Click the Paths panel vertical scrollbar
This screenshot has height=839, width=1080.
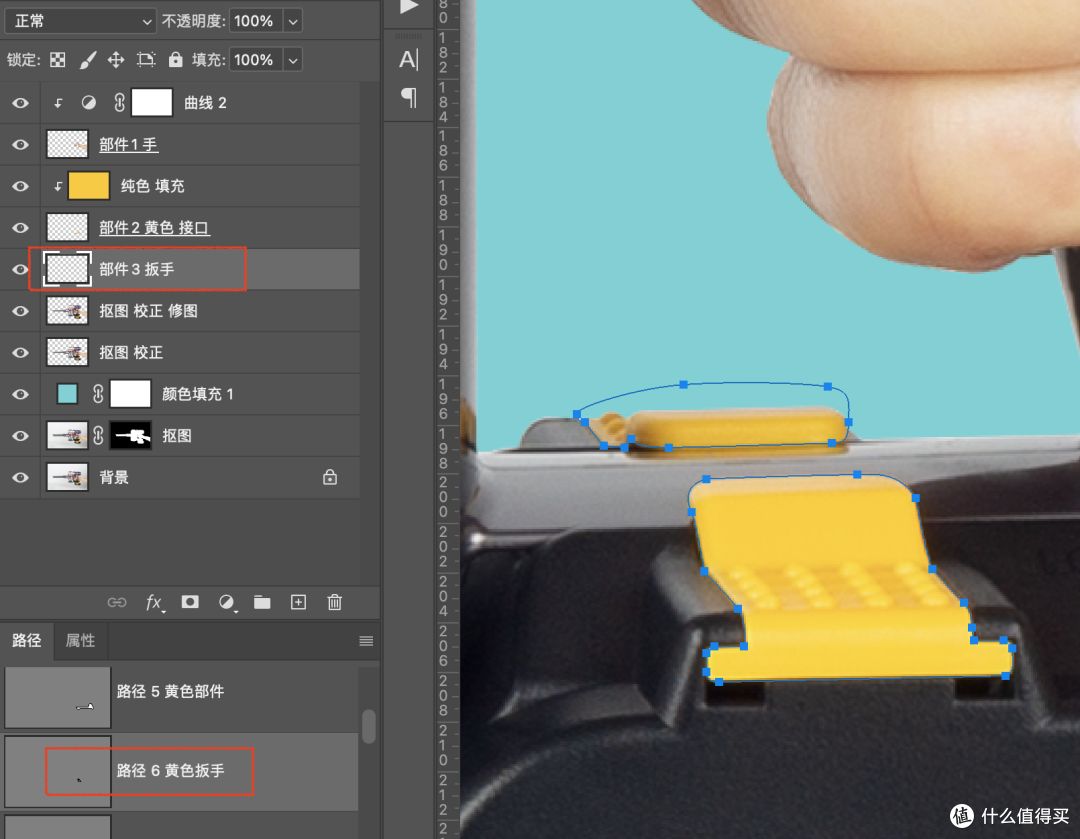tap(369, 727)
